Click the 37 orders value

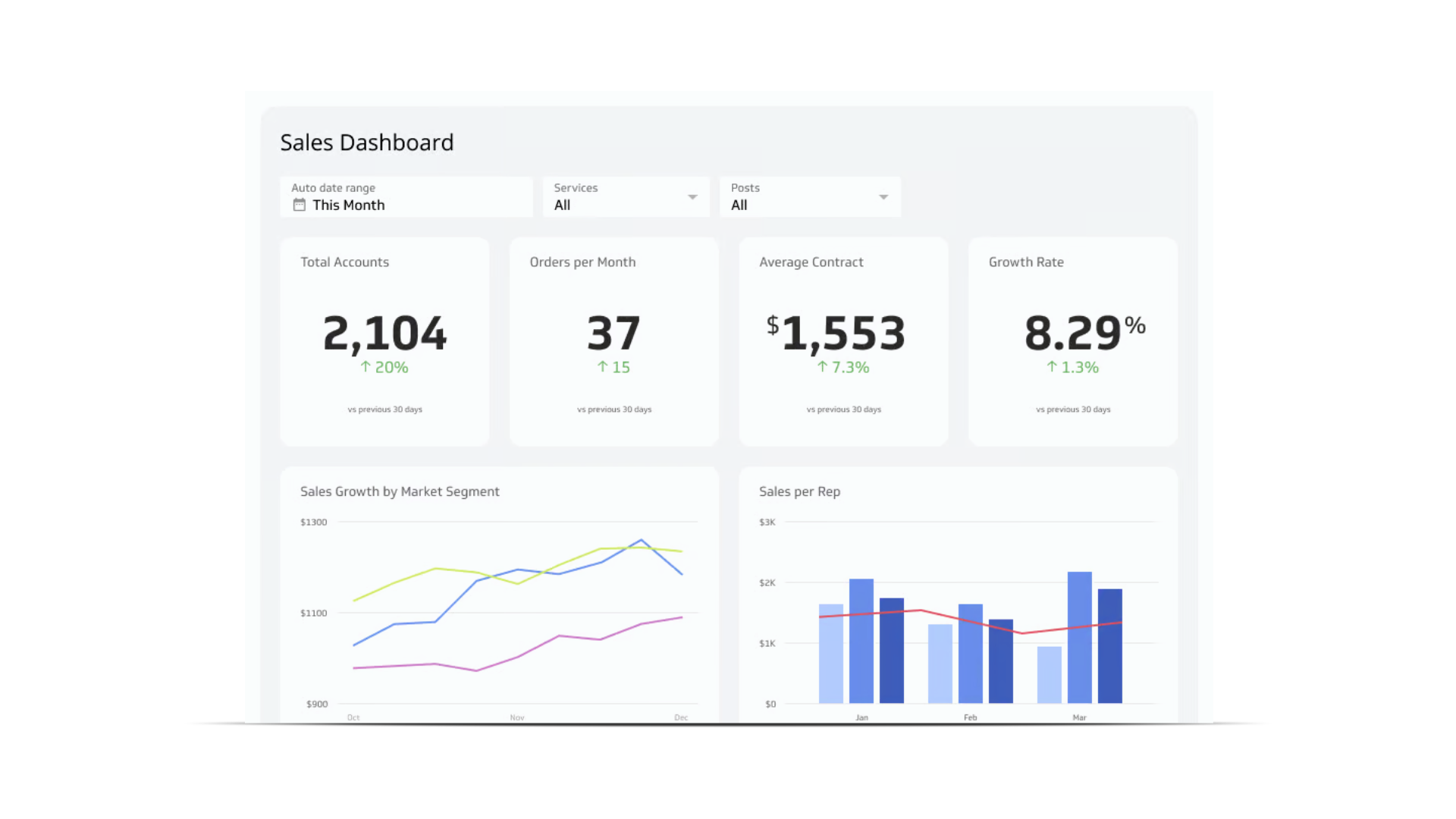[x=614, y=334]
